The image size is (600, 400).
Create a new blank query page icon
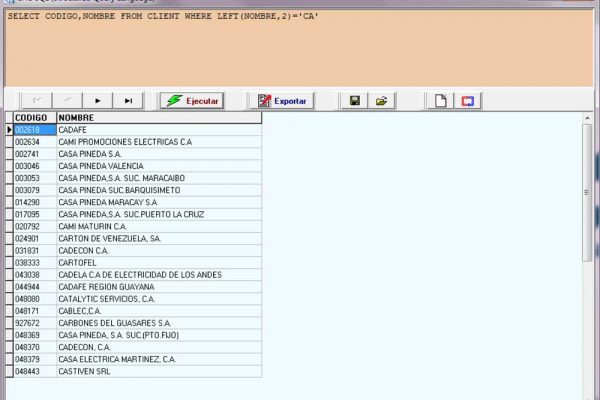(440, 101)
